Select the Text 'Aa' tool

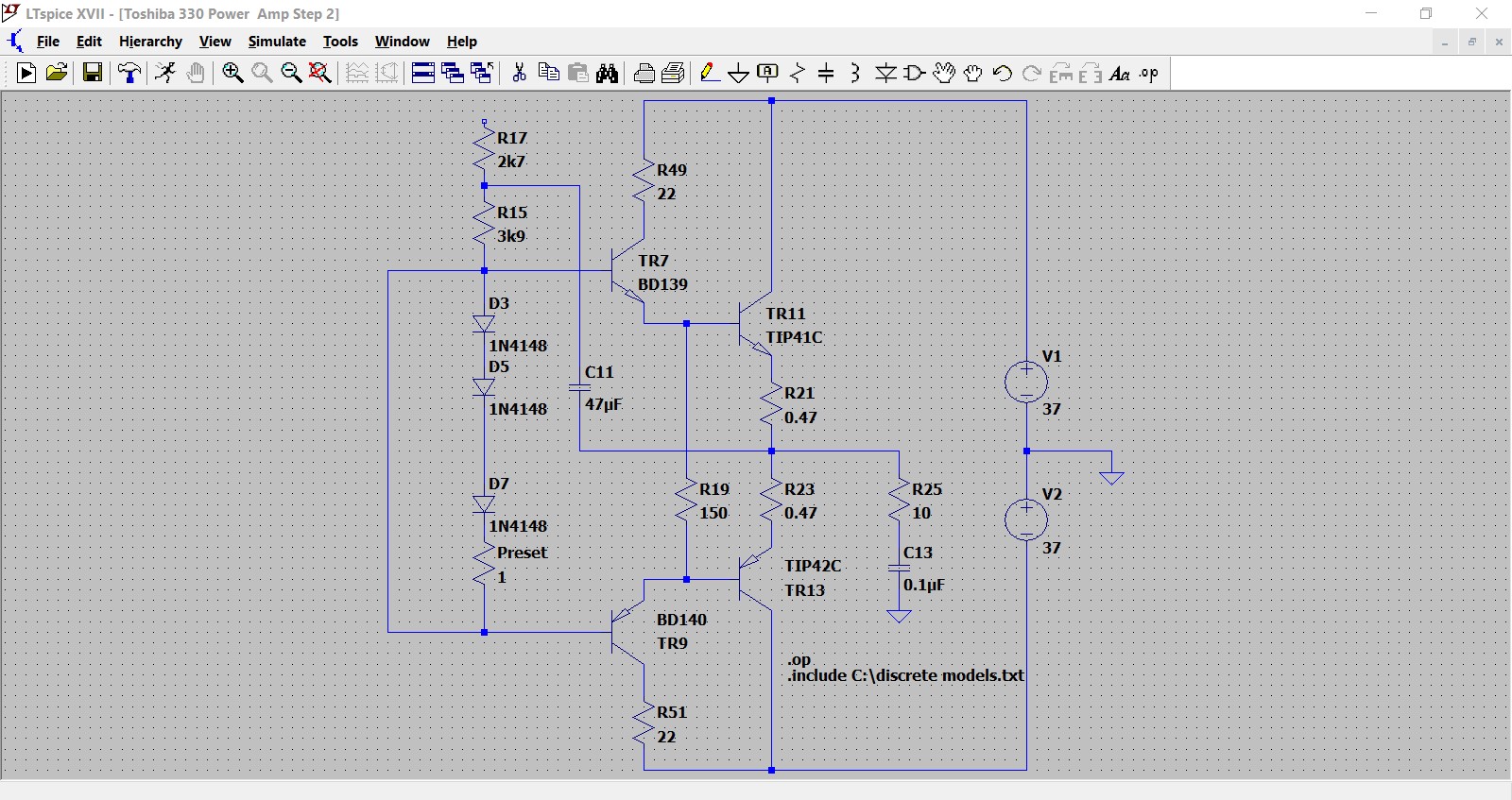[1120, 73]
